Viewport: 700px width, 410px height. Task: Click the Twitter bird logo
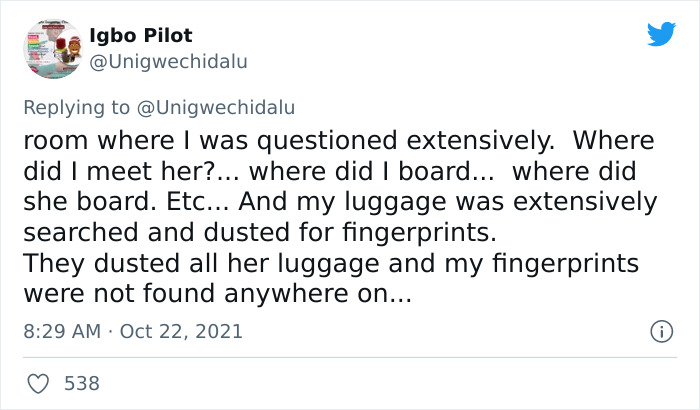(660, 34)
